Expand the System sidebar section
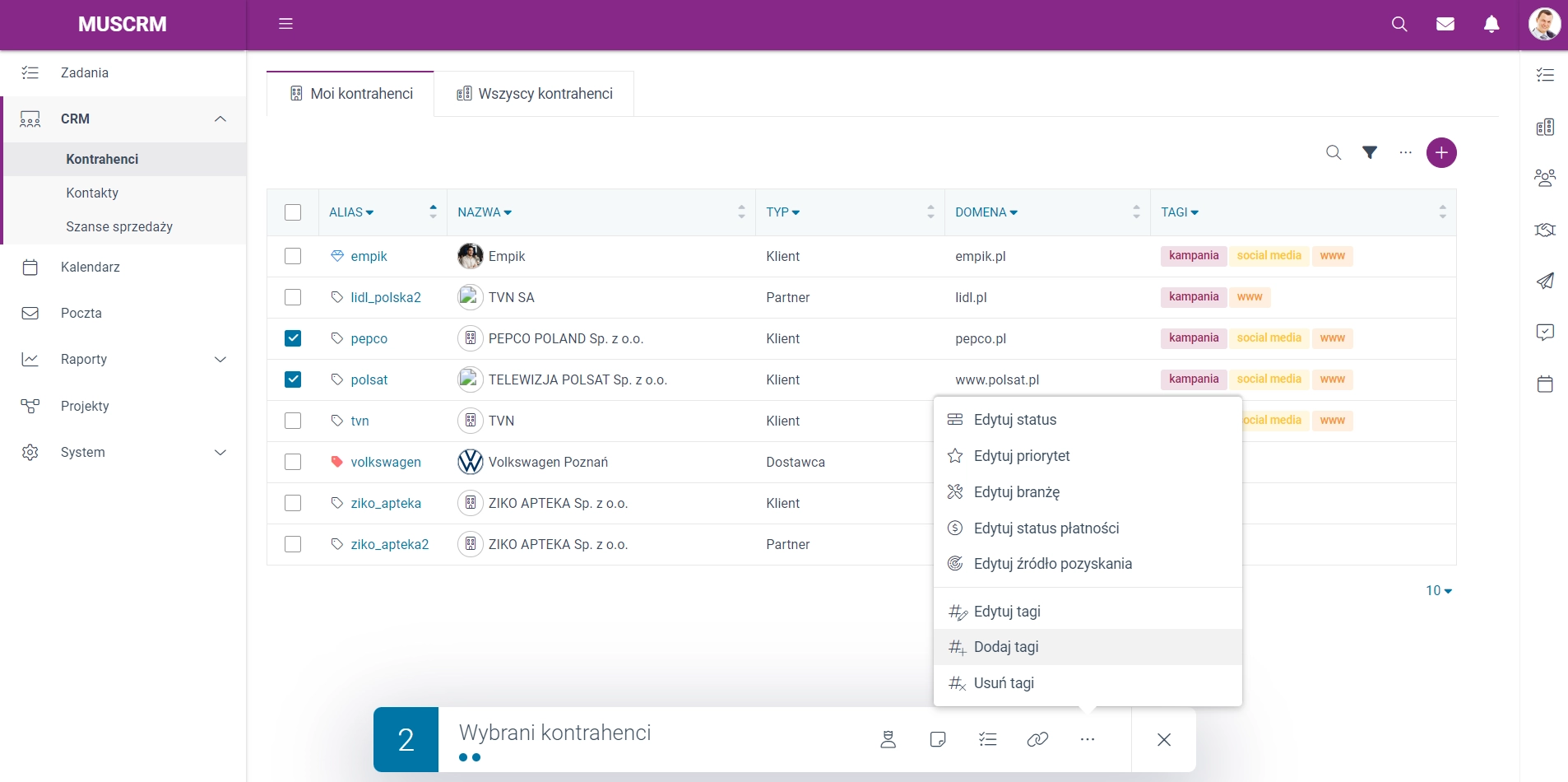The image size is (1568, 782). pyautogui.click(x=220, y=452)
